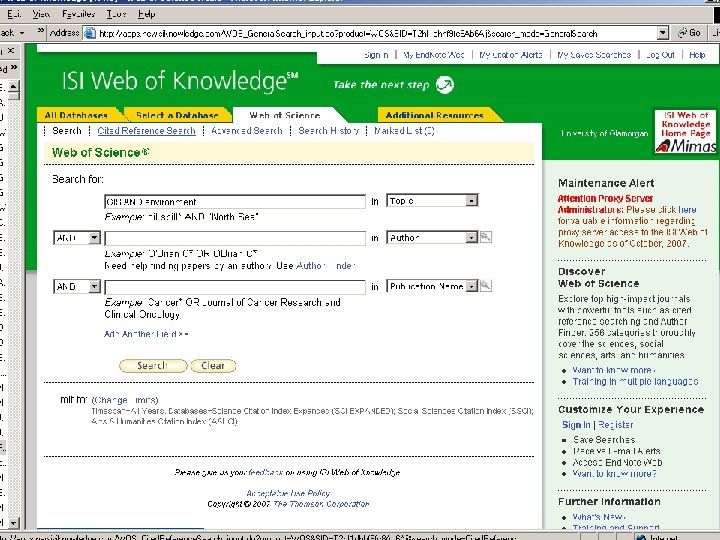Click the Clear button
720x540 pixels.
[x=213, y=366]
